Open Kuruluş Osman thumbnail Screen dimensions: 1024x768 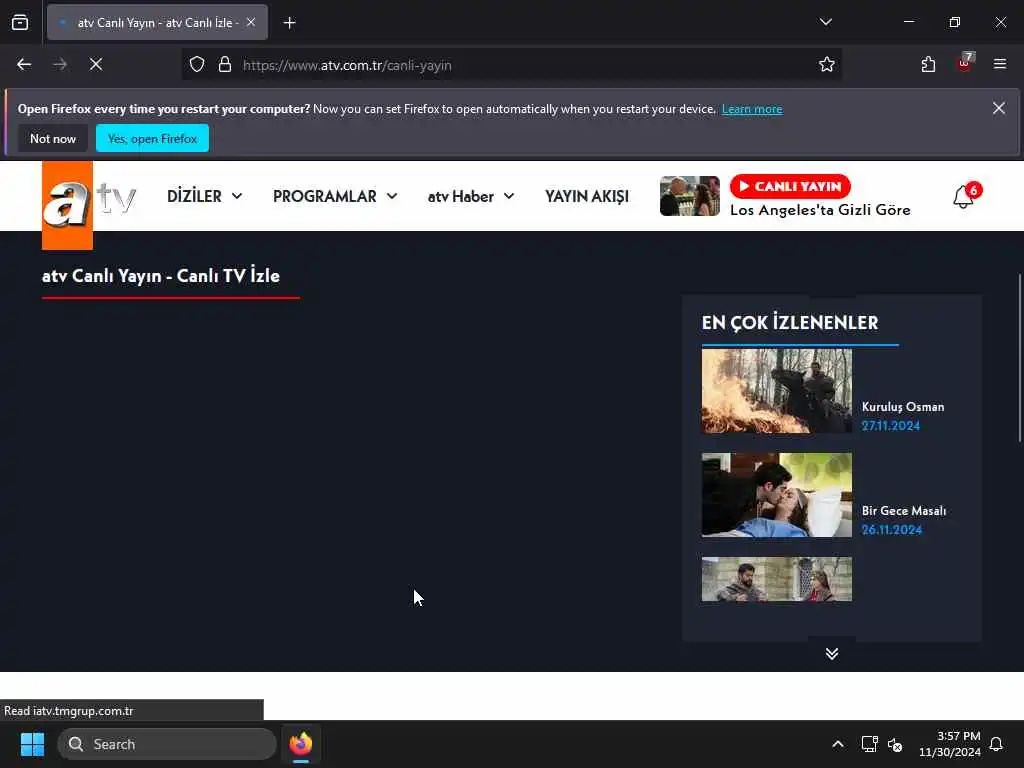click(x=776, y=391)
